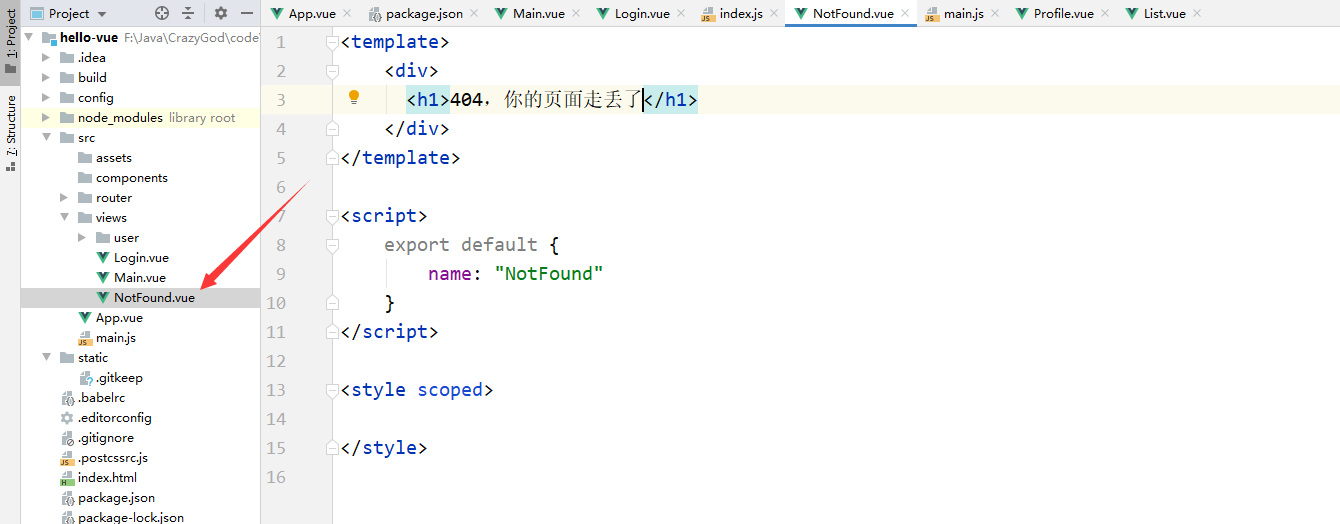Image resolution: width=1340 pixels, height=524 pixels.
Task: Click the collapse all icon in Project panel
Action: coord(188,13)
